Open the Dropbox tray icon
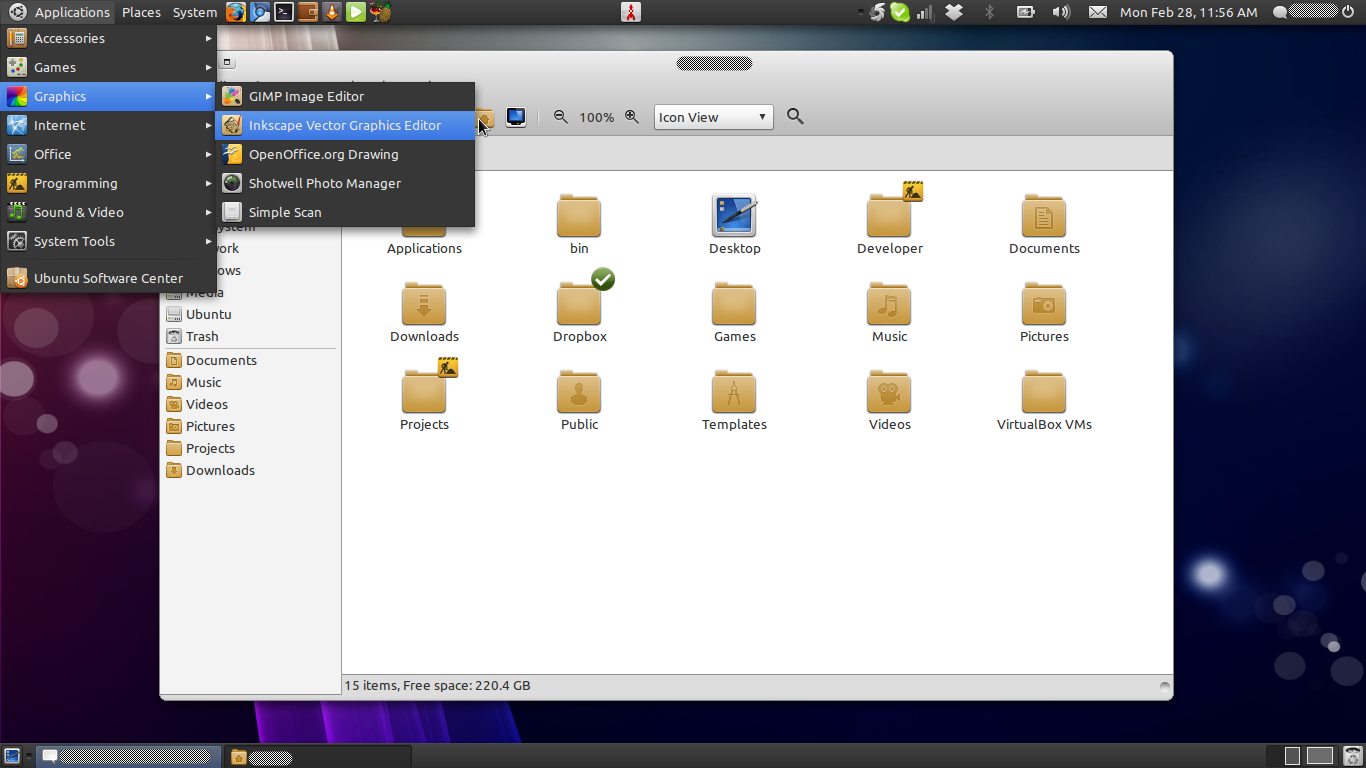The height and width of the screenshot is (768, 1366). (954, 12)
